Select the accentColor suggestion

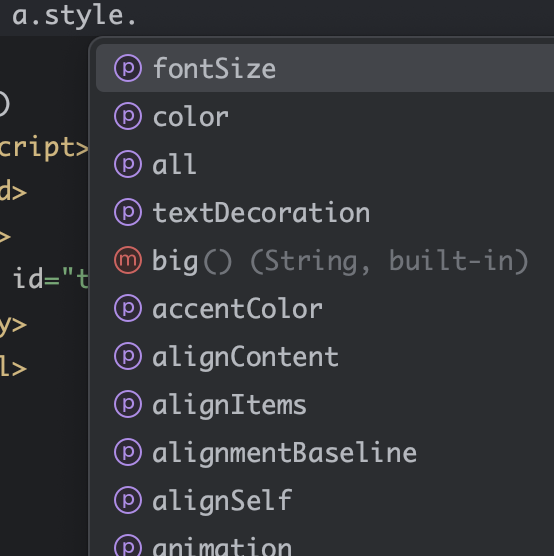pos(325,308)
